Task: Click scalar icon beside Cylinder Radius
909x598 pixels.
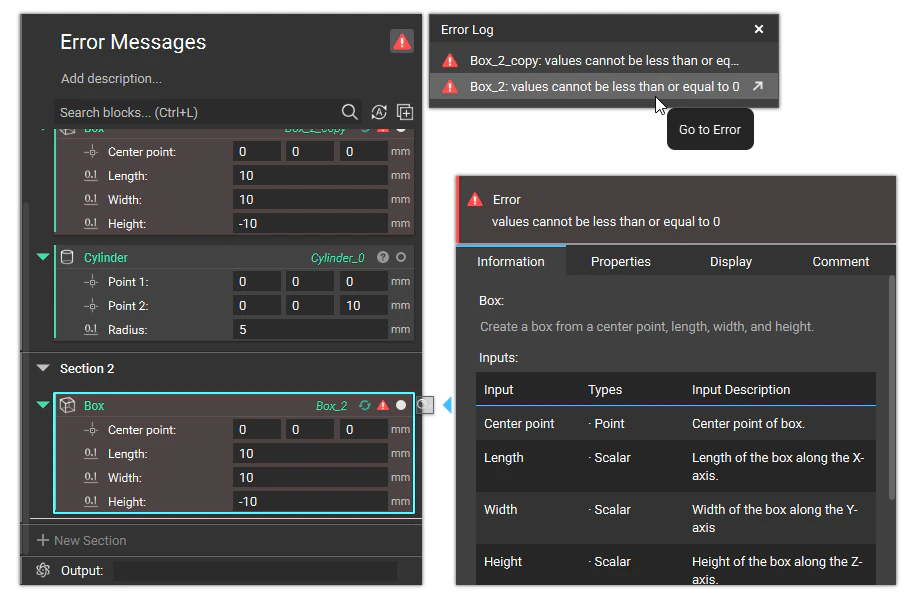Action: 91,329
